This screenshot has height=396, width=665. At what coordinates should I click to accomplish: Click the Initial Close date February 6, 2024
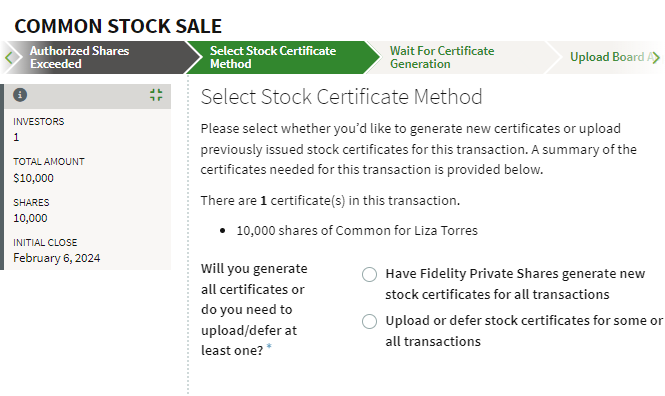[x=57, y=258]
